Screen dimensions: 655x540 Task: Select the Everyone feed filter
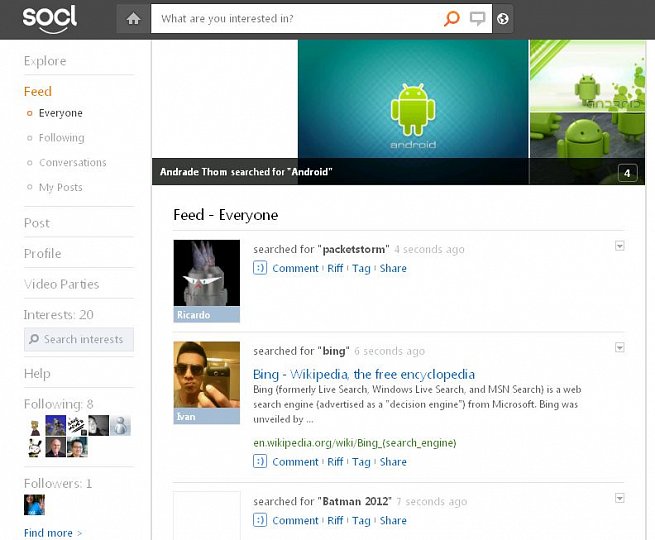pyautogui.click(x=61, y=113)
